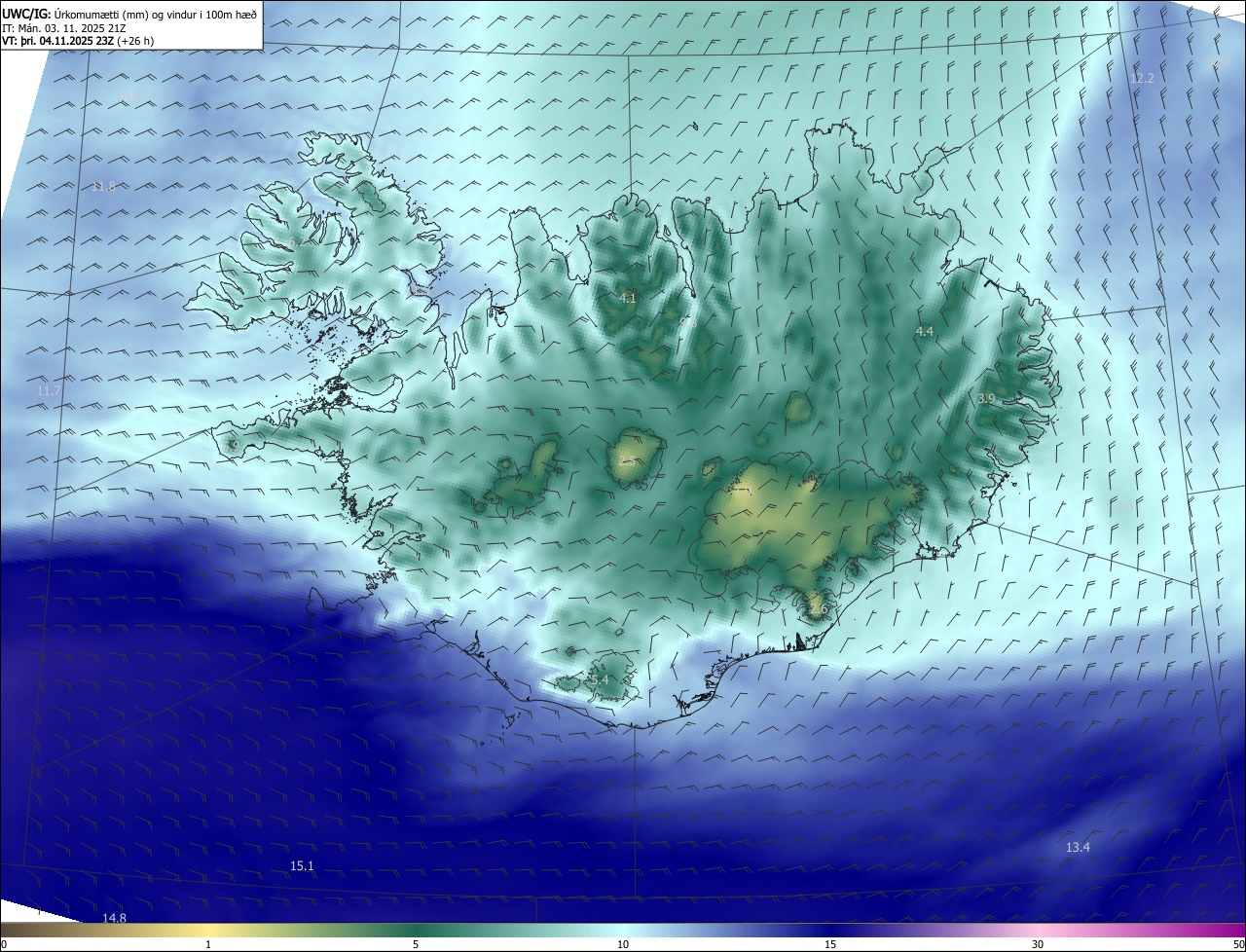The width and height of the screenshot is (1246, 952).
Task: Click the '15' tick on the color scale
Action: (x=830, y=944)
